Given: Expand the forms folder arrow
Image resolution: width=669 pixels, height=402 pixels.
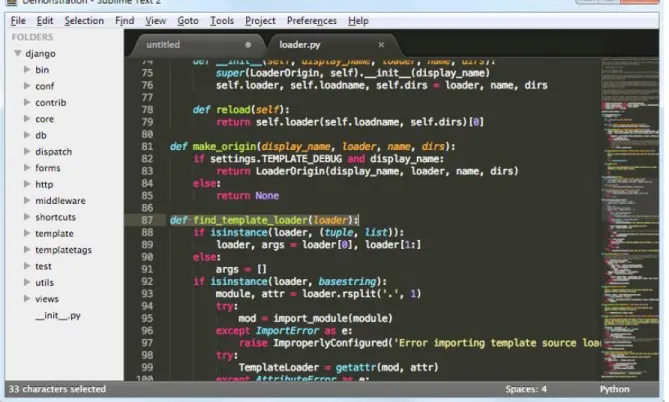Looking at the screenshot, I should pyautogui.click(x=27, y=167).
